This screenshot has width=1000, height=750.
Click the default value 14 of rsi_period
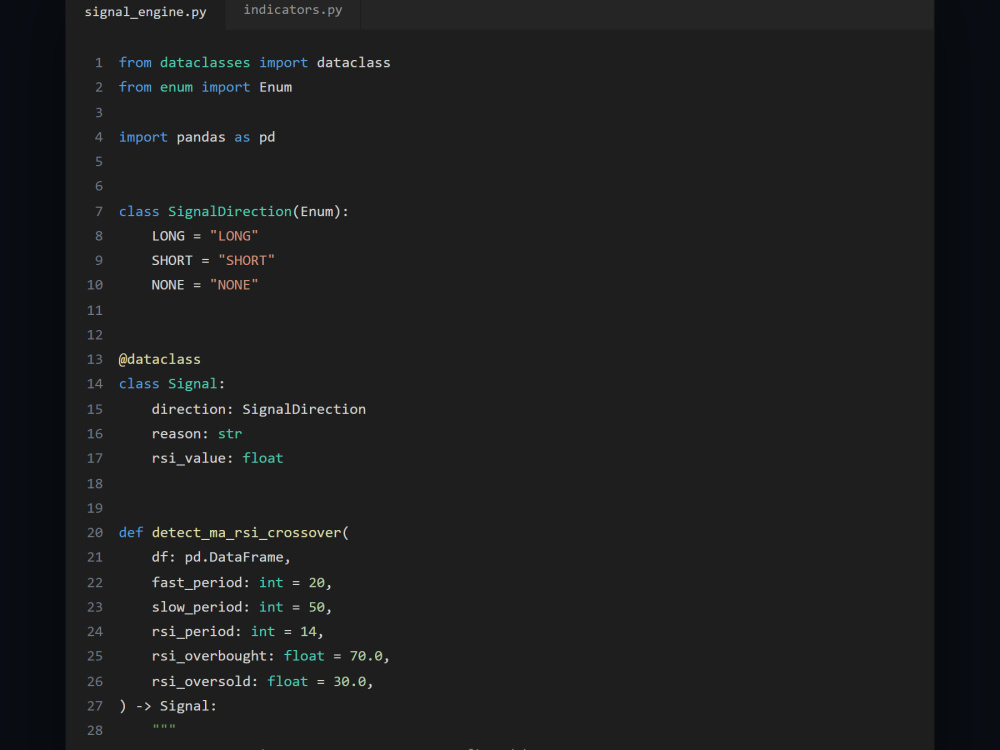[x=309, y=631]
